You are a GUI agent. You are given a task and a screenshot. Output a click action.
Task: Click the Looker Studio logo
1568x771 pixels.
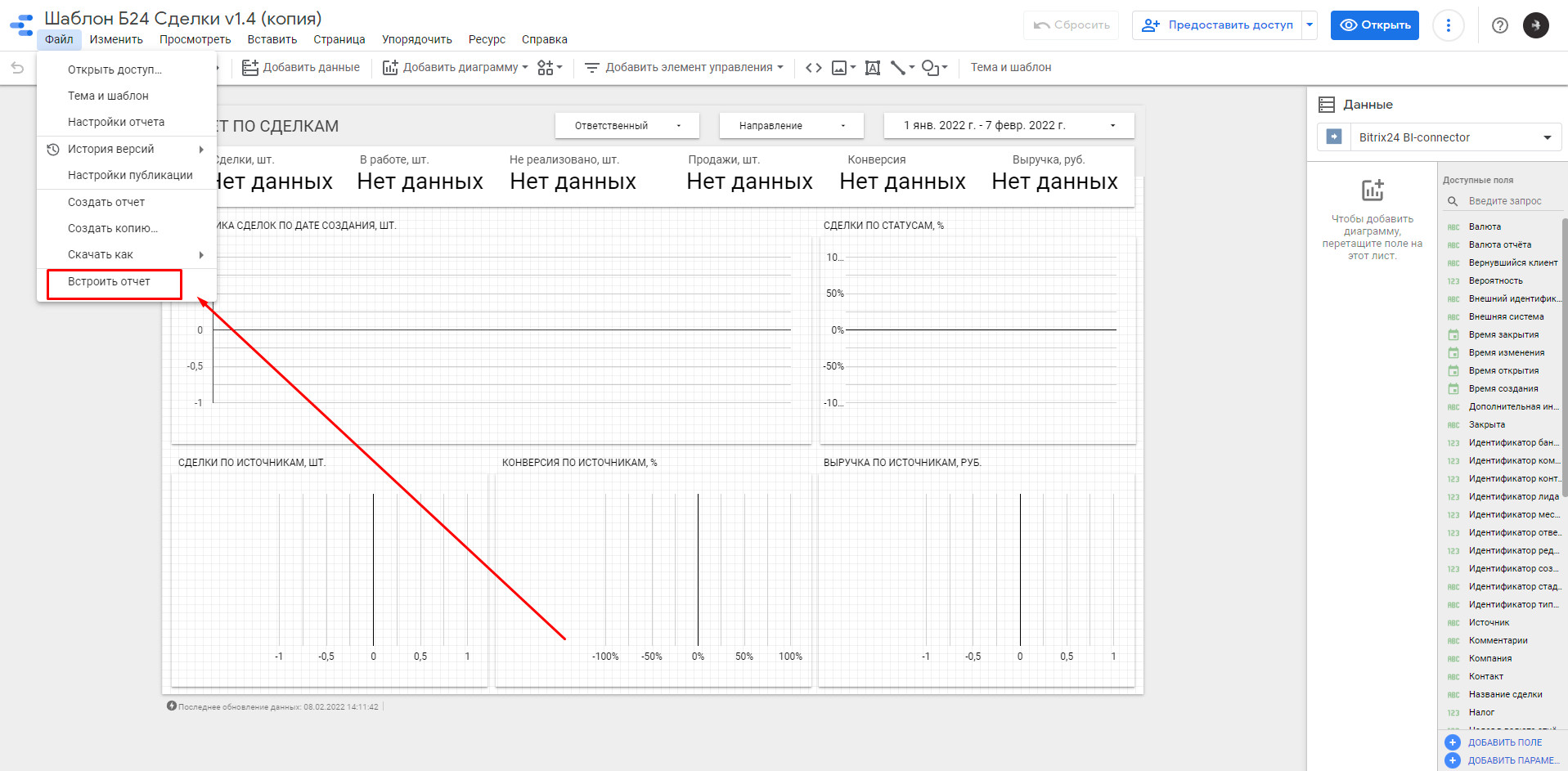point(21,25)
